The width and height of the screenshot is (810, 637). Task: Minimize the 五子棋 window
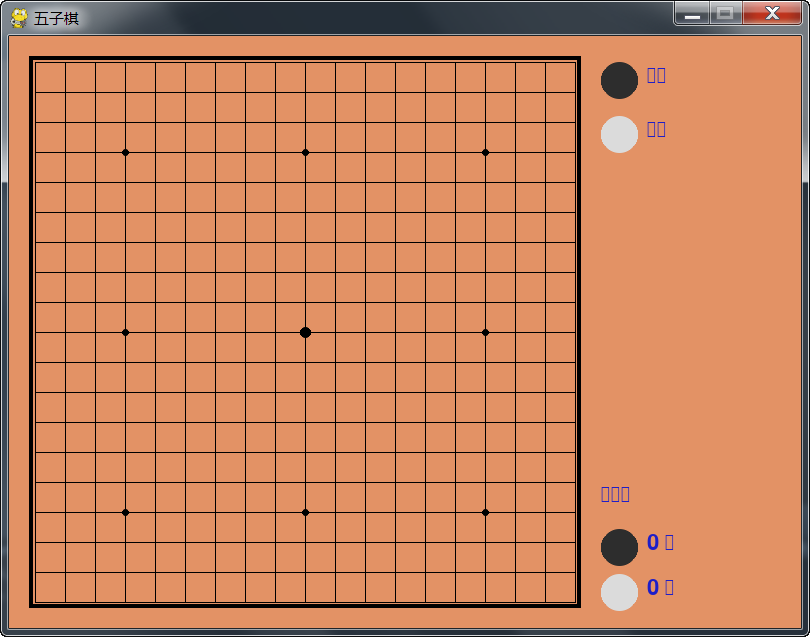click(x=692, y=13)
